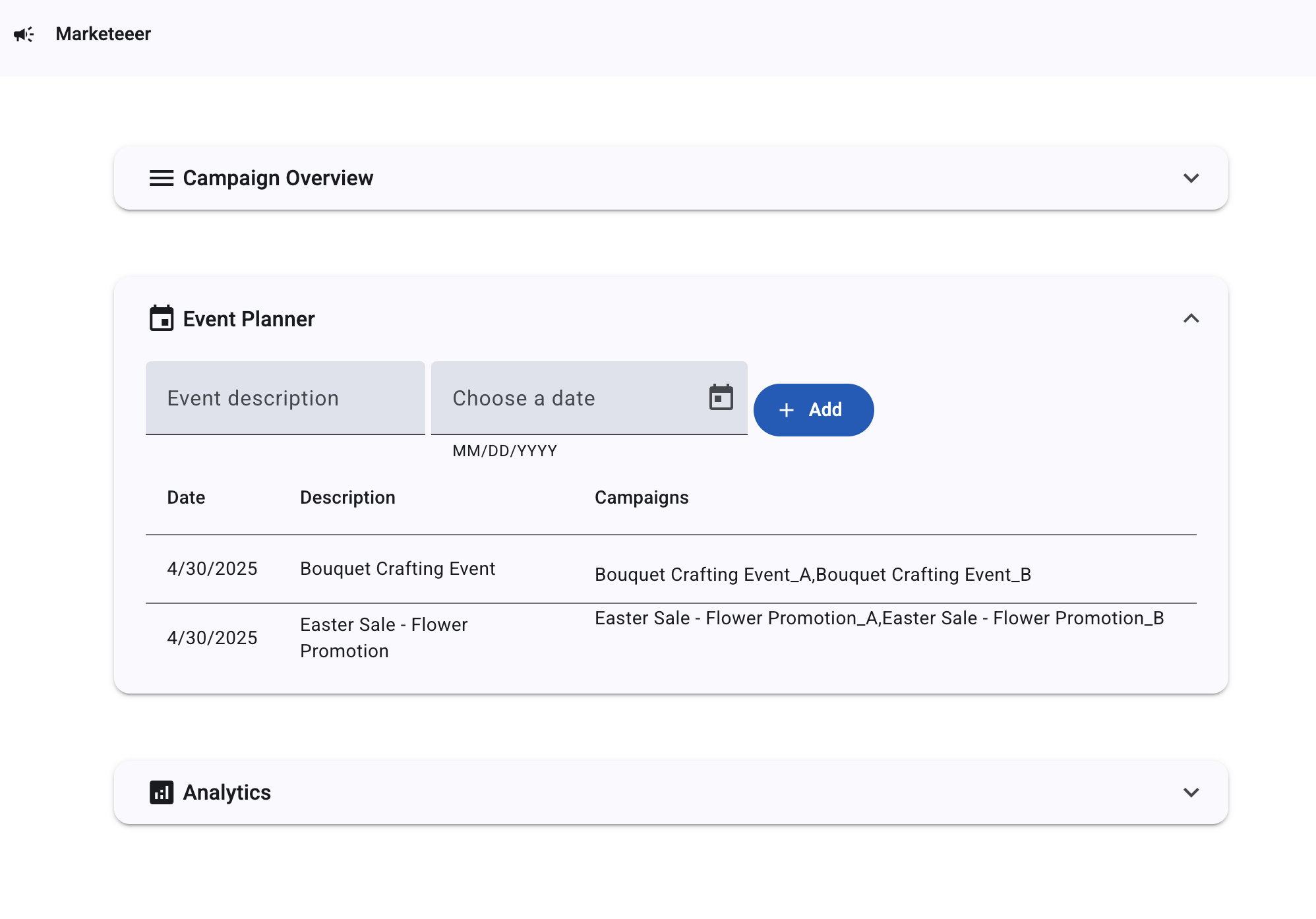Click the Analytics bar chart icon

pyautogui.click(x=162, y=792)
